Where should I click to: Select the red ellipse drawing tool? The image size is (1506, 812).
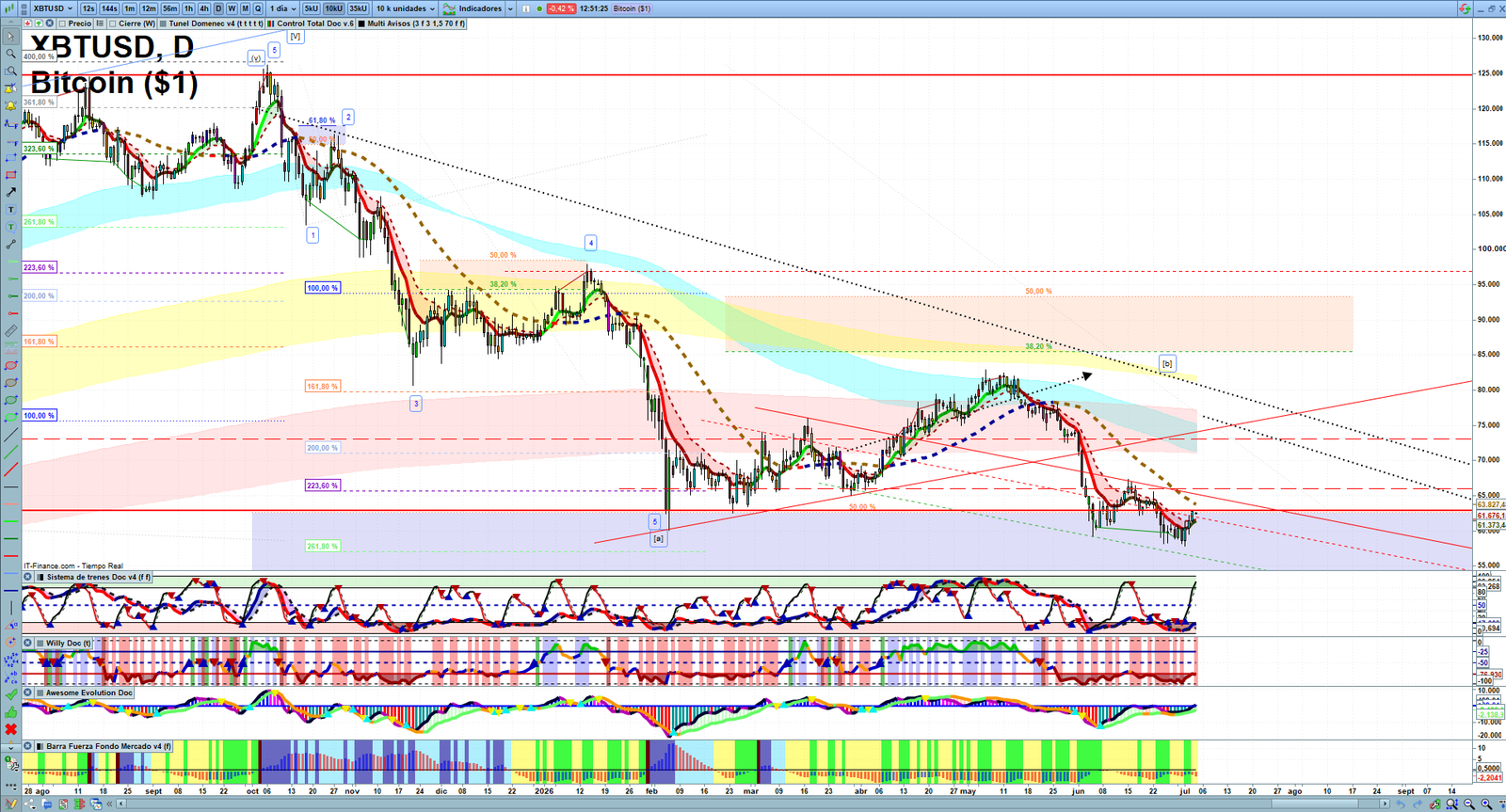tap(11, 366)
